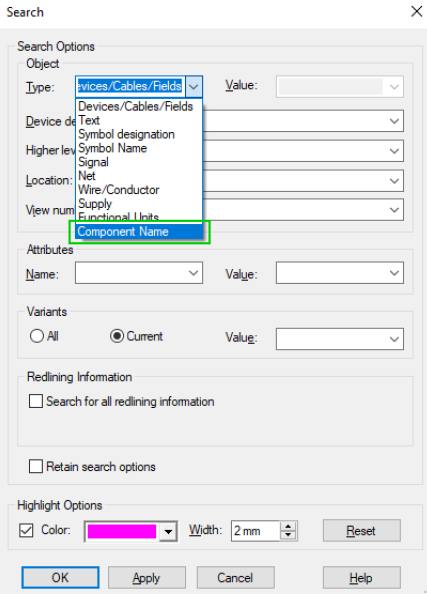The image size is (427, 594).
Task: Click the Apply button
Action: click(x=147, y=577)
